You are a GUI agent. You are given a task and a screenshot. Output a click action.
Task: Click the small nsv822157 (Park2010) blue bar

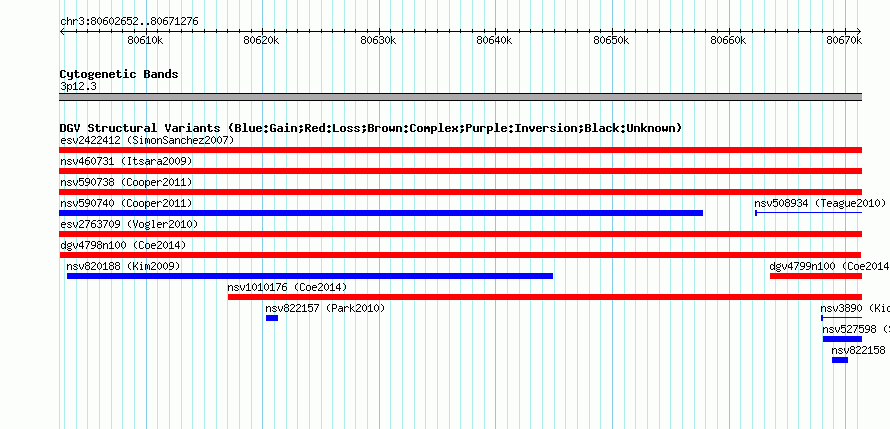click(x=272, y=318)
